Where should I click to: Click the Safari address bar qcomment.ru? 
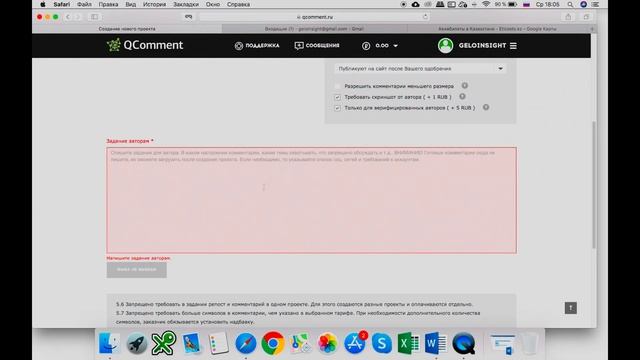[314, 17]
